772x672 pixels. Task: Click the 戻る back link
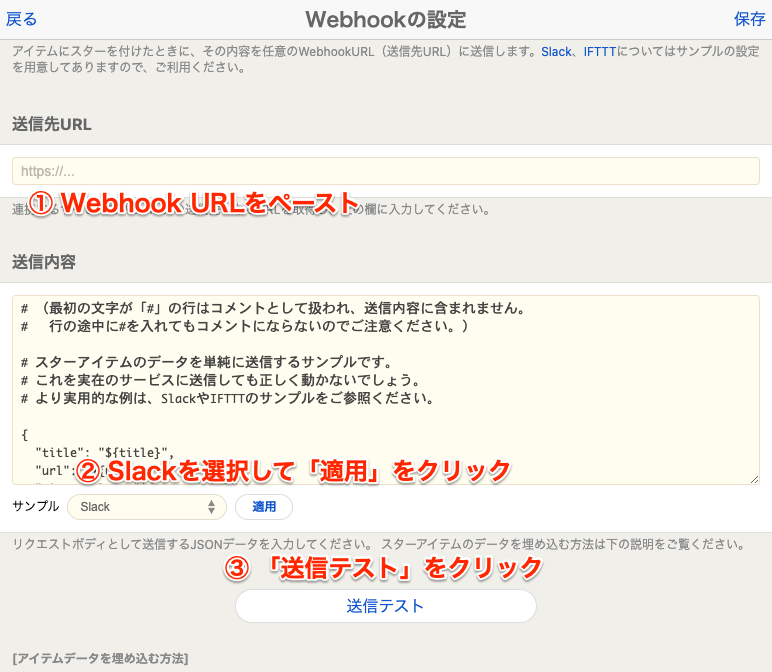(22, 19)
